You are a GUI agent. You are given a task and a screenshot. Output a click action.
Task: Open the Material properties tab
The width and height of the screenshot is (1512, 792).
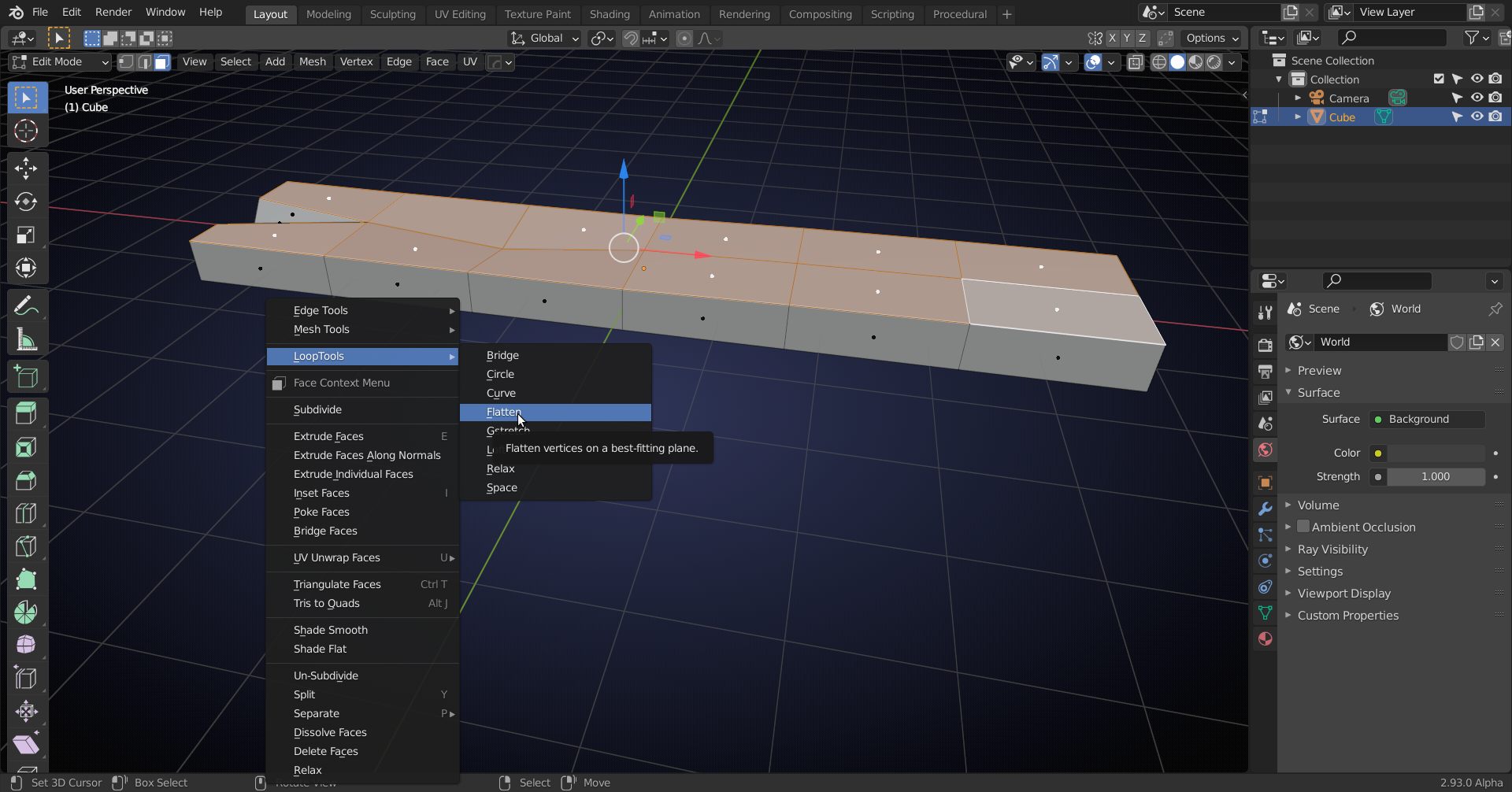pyautogui.click(x=1266, y=638)
